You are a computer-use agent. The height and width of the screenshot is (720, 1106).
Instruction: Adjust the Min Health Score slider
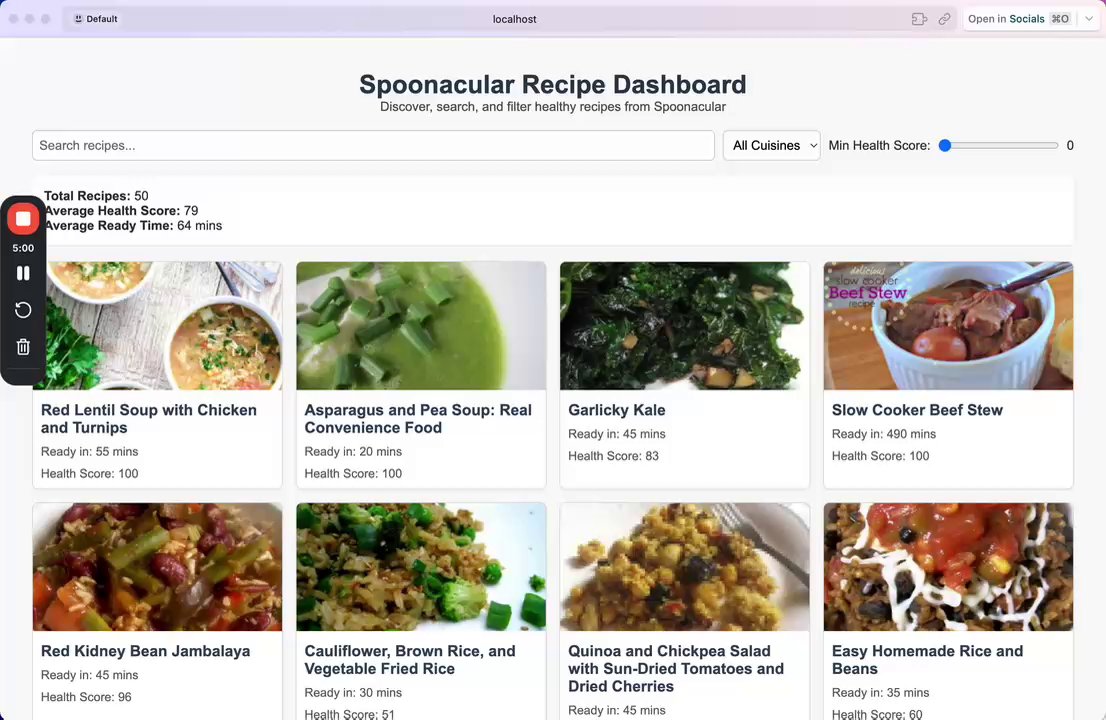point(1001,145)
